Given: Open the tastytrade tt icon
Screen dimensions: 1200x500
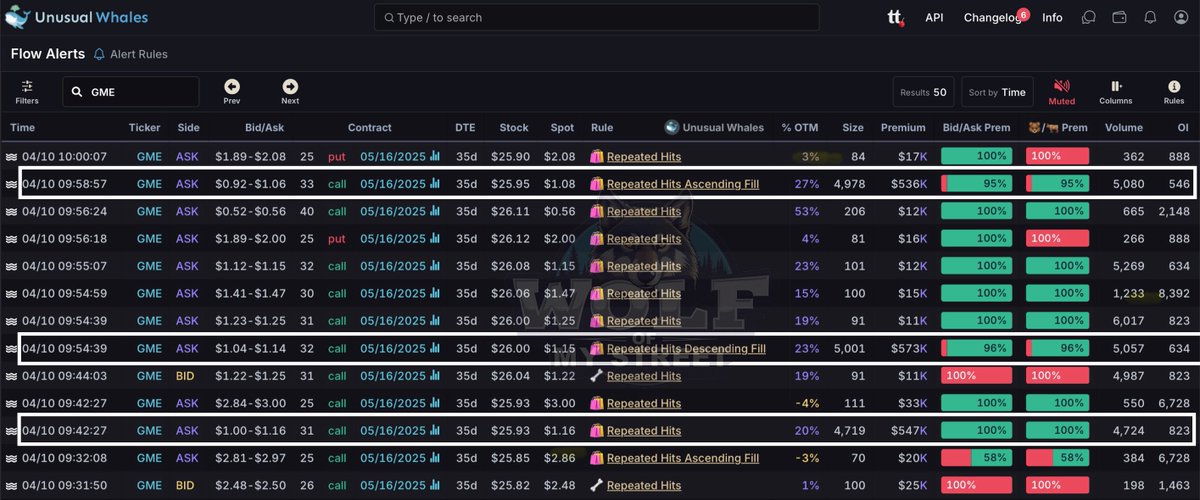Looking at the screenshot, I should pyautogui.click(x=895, y=18).
